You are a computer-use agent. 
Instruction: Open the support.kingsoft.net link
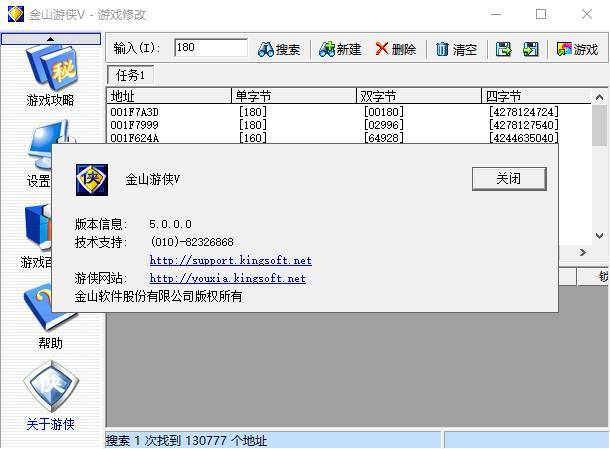pos(230,260)
